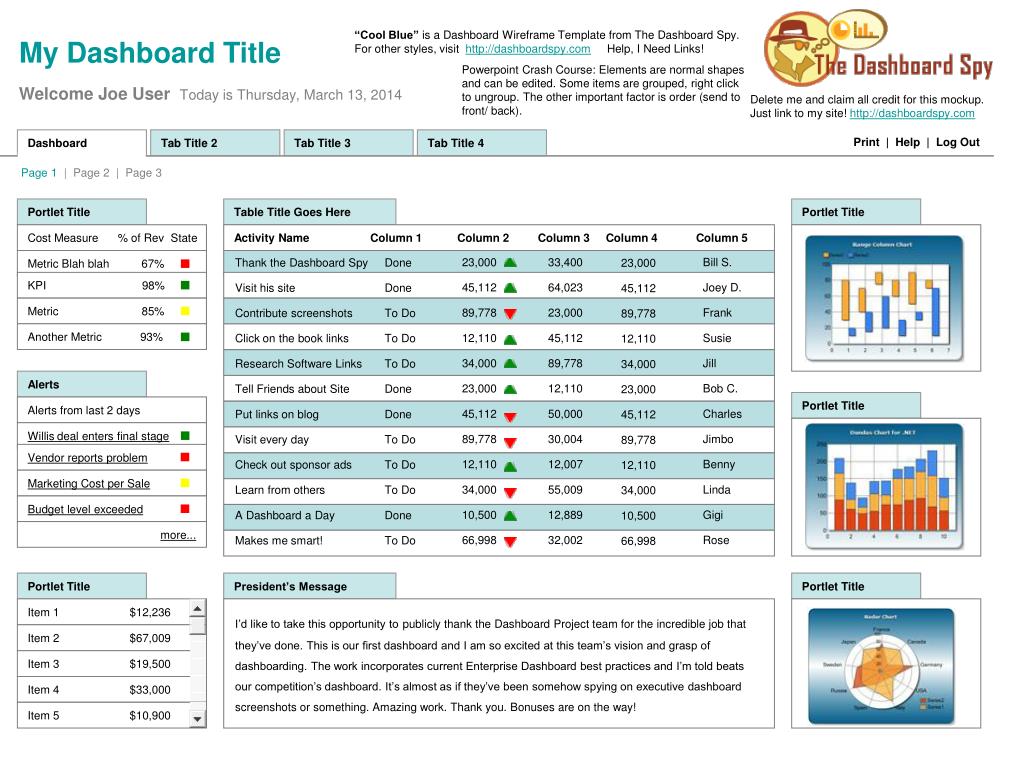Click red status square beside Vendor reports problem
This screenshot has height=768, width=1024.
tap(185, 457)
